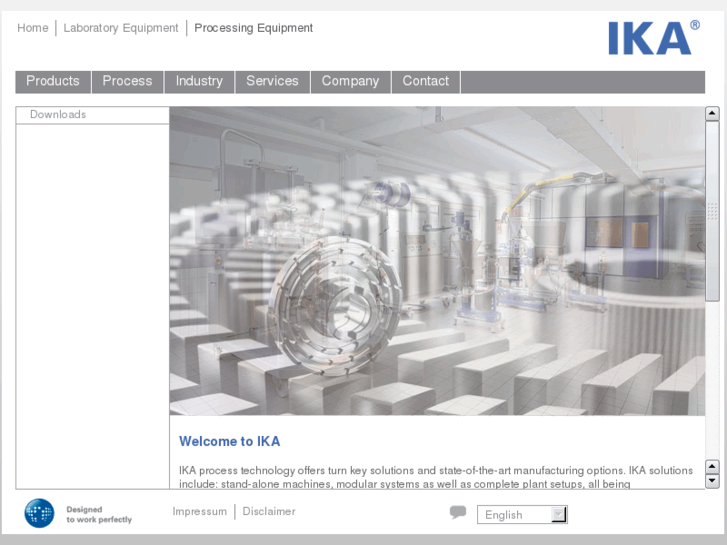Open the Industry menu
The width and height of the screenshot is (727, 545).
coord(199,82)
